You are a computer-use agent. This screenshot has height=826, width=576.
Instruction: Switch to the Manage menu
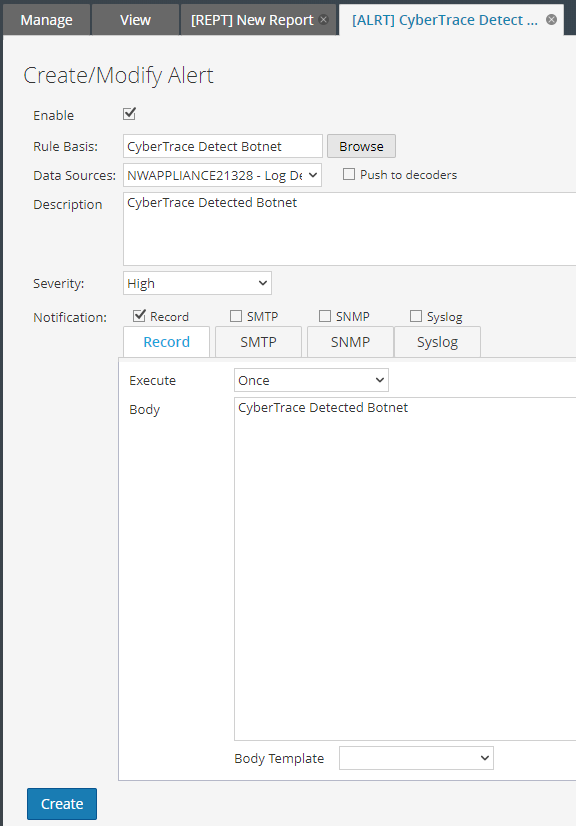click(x=46, y=18)
